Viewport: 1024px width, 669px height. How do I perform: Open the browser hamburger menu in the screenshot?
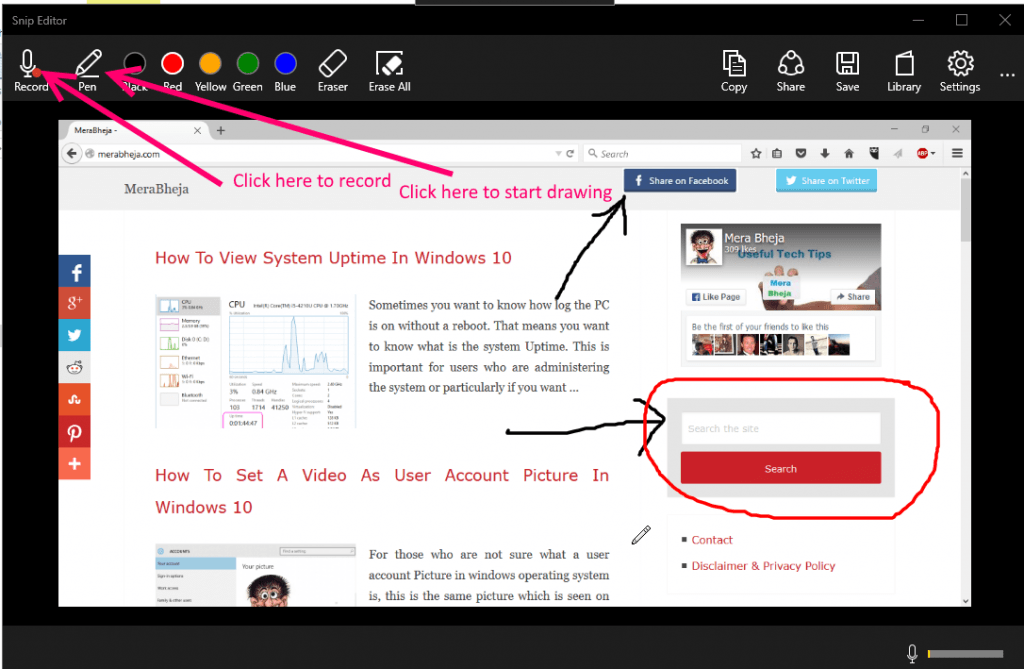tap(956, 153)
